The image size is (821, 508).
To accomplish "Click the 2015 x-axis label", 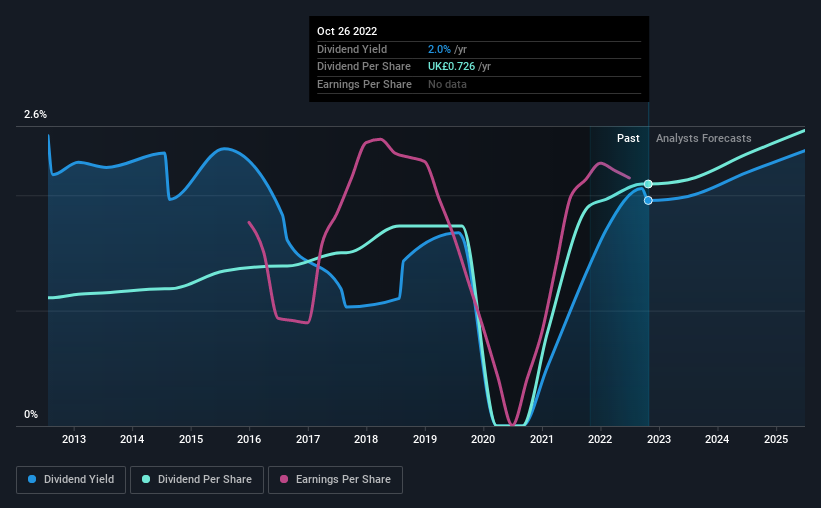I will 191,439.
